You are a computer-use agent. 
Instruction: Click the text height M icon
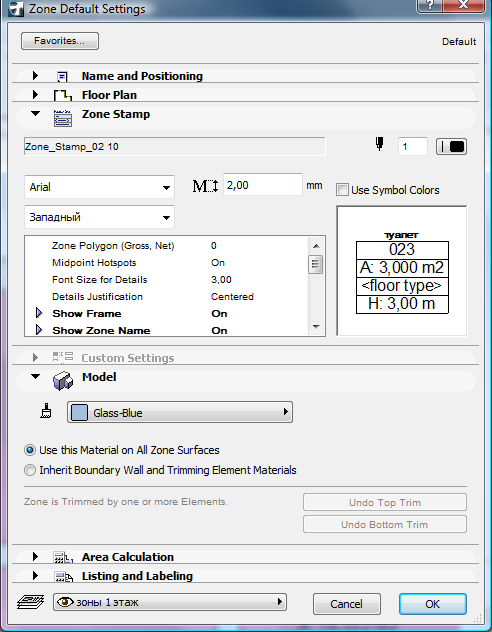pyautogui.click(x=205, y=186)
